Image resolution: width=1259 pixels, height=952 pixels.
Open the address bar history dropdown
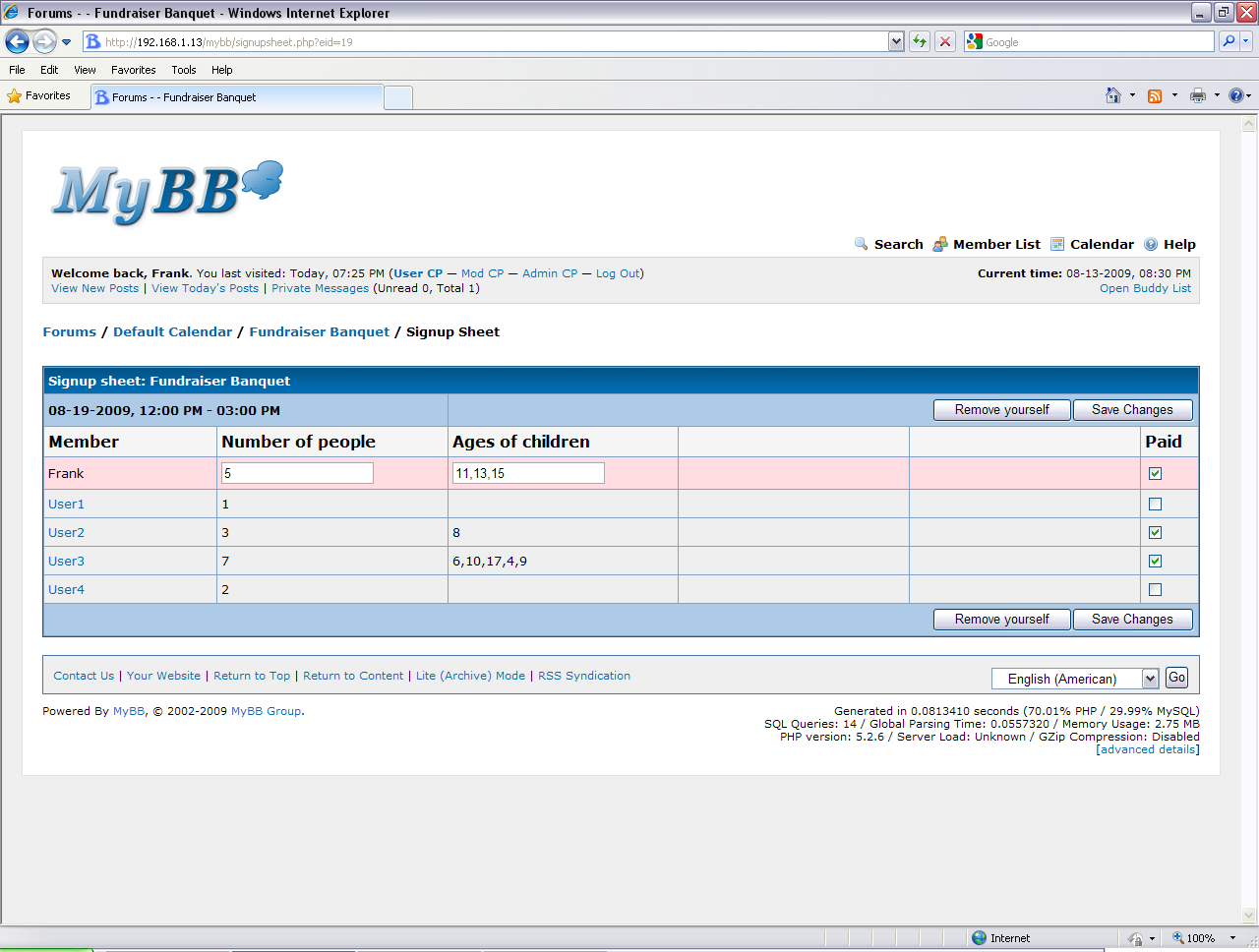[x=896, y=41]
